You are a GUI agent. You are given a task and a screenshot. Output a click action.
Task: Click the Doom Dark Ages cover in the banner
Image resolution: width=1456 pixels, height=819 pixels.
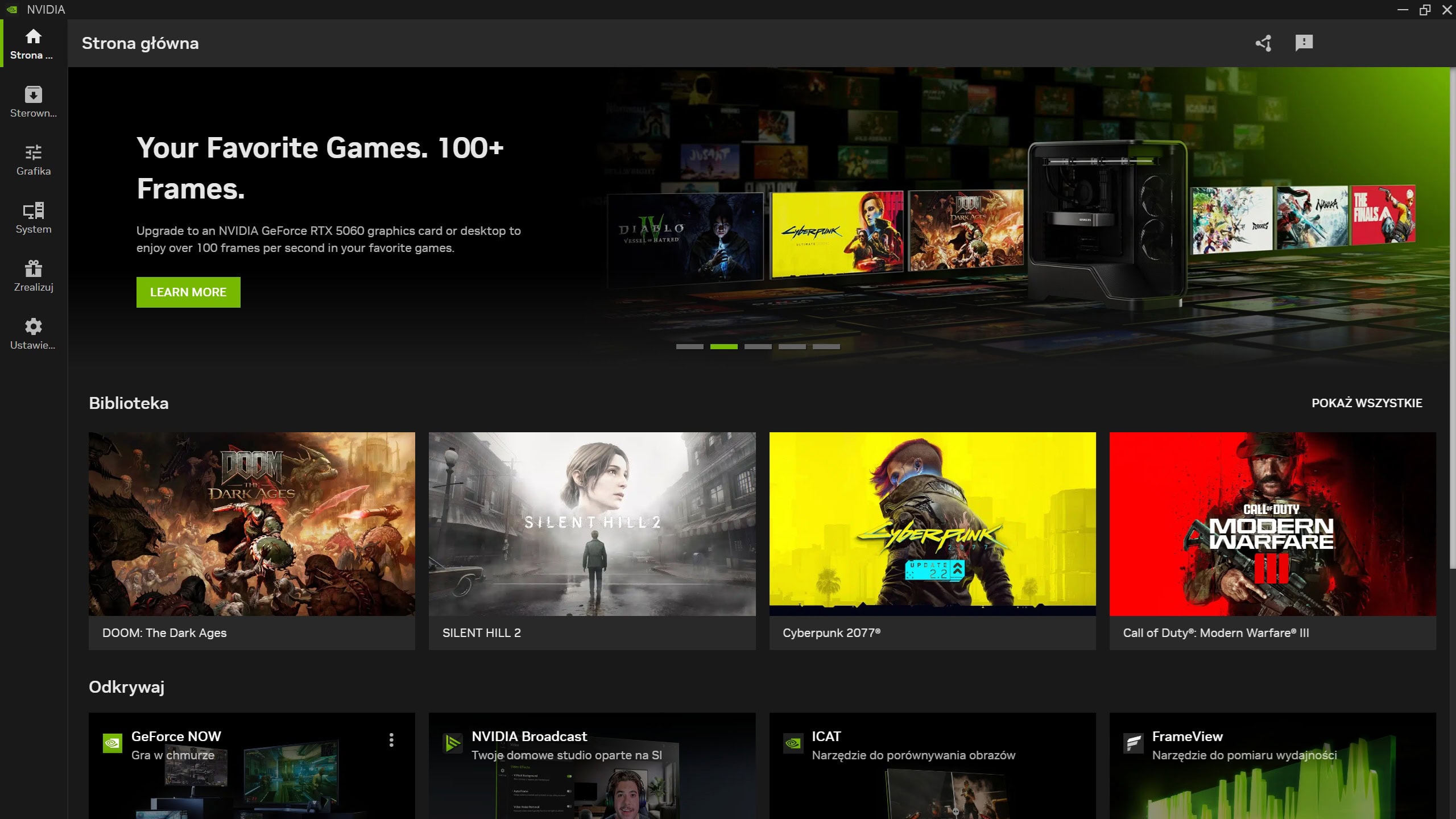[966, 230]
